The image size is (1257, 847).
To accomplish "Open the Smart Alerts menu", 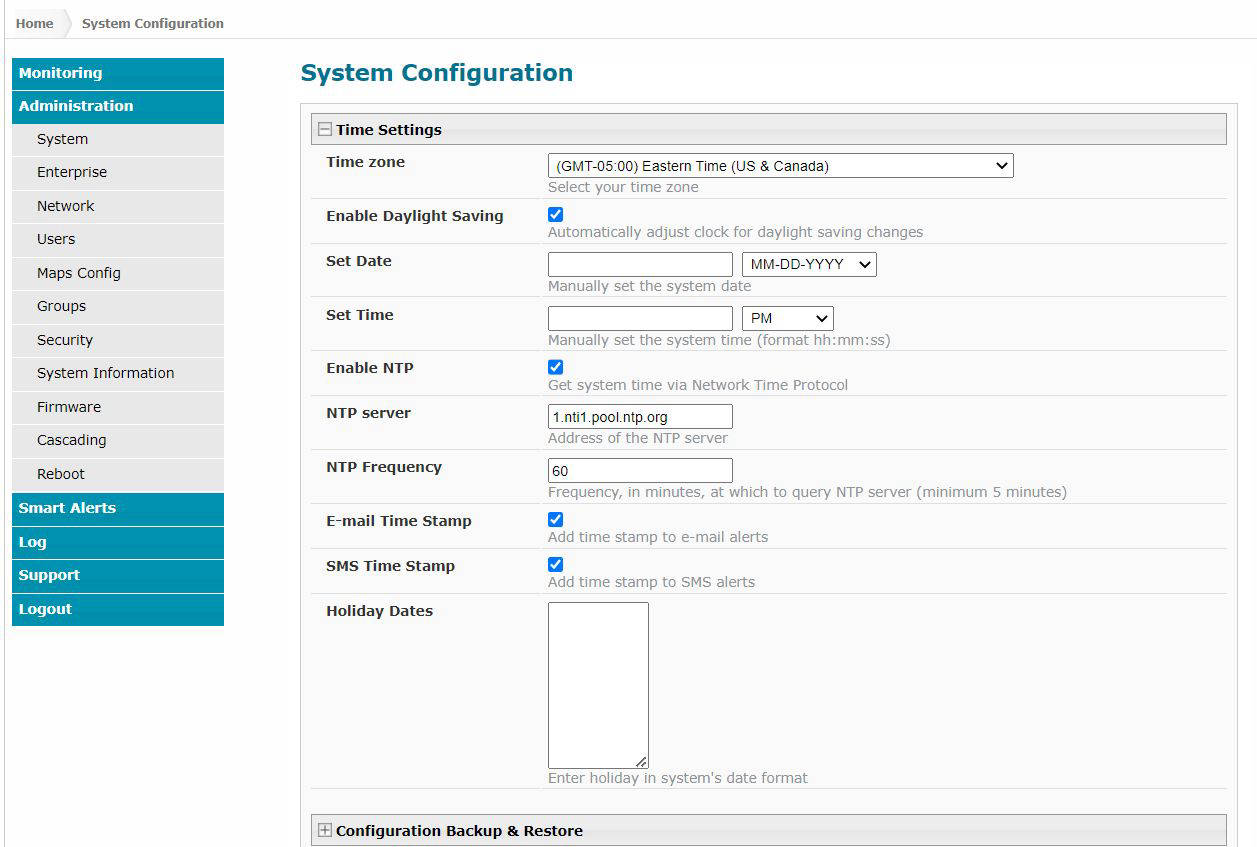I will tap(118, 508).
